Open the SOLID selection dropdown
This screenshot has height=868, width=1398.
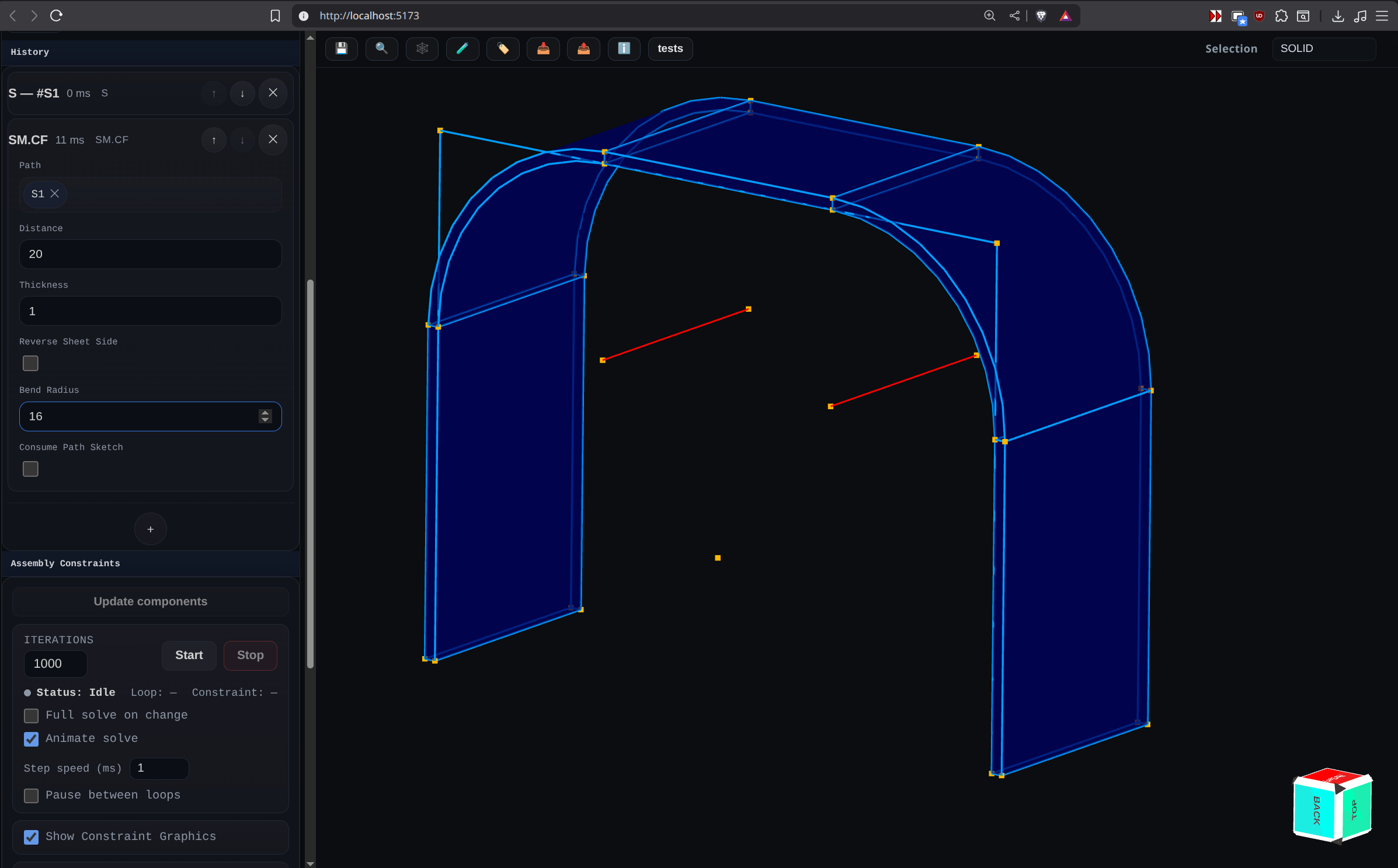1324,48
